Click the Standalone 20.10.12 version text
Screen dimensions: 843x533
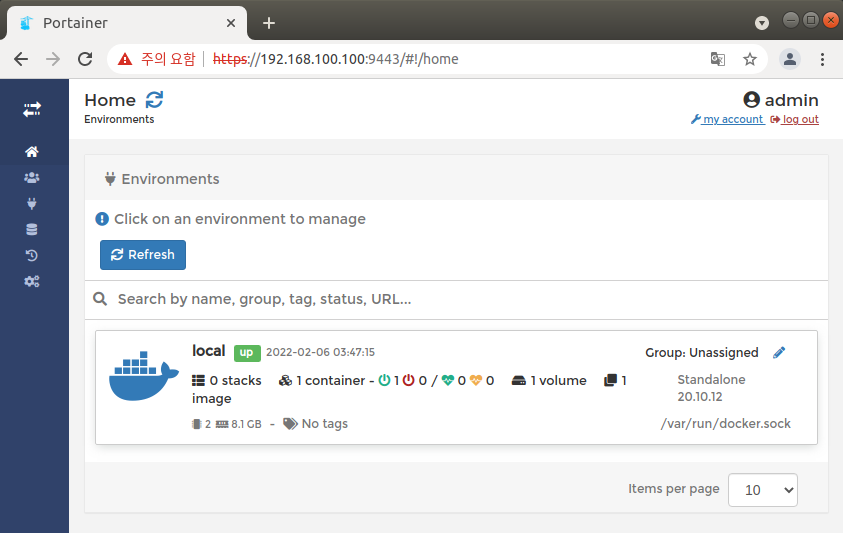(x=711, y=388)
